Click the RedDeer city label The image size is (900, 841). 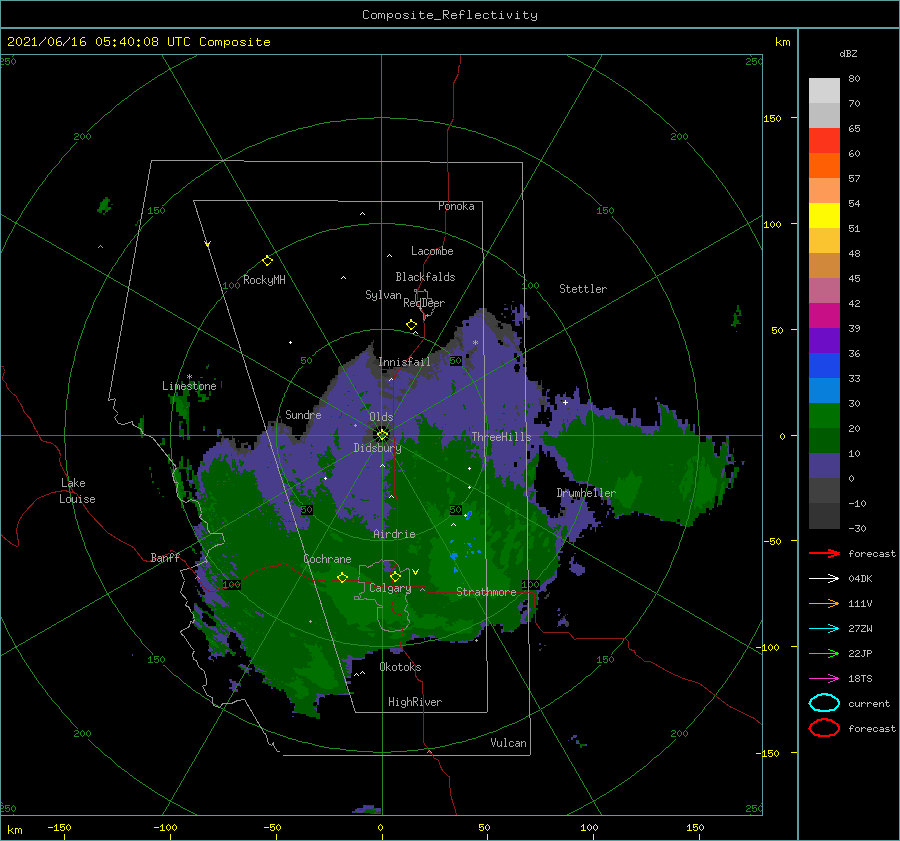click(x=424, y=303)
